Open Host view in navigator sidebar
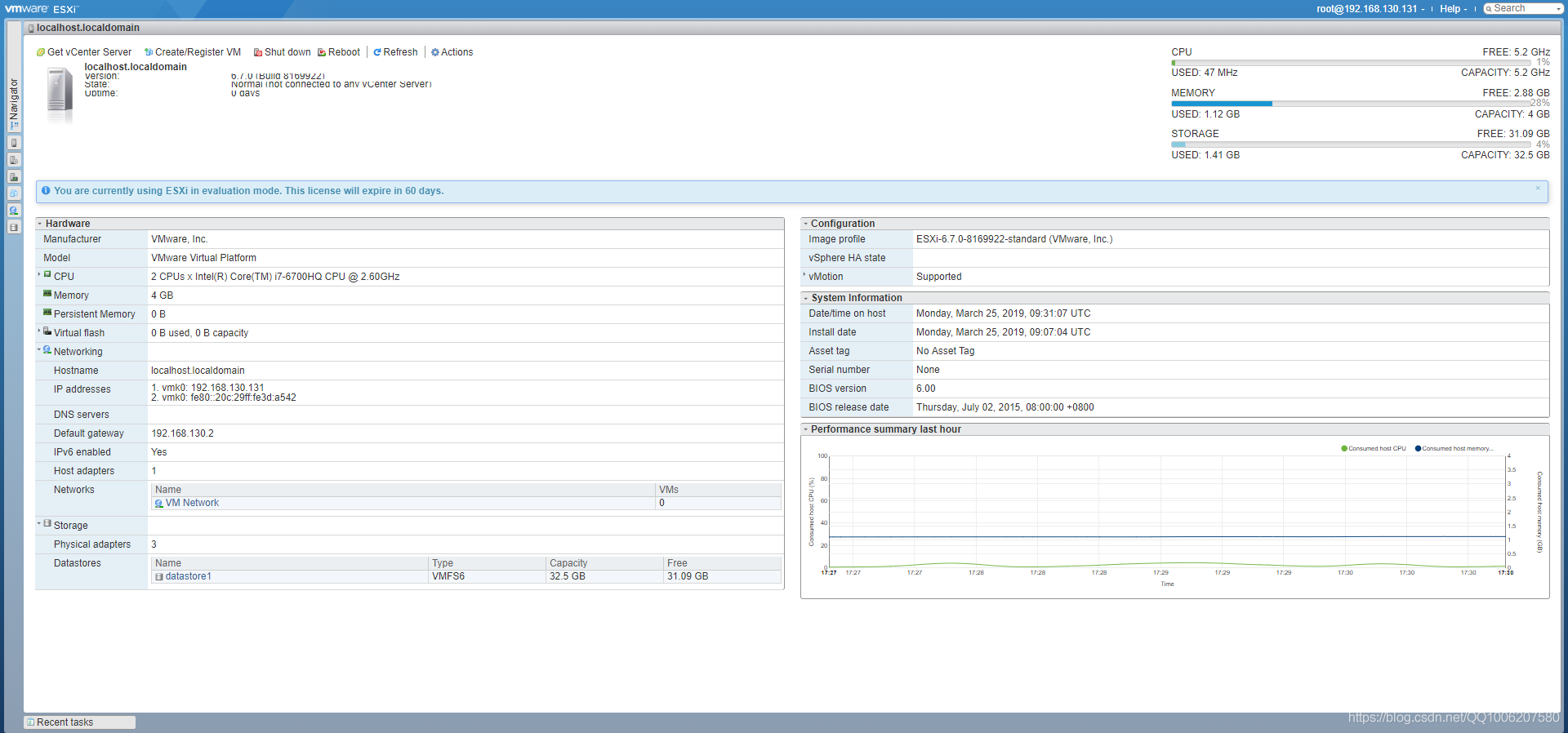 (14, 143)
